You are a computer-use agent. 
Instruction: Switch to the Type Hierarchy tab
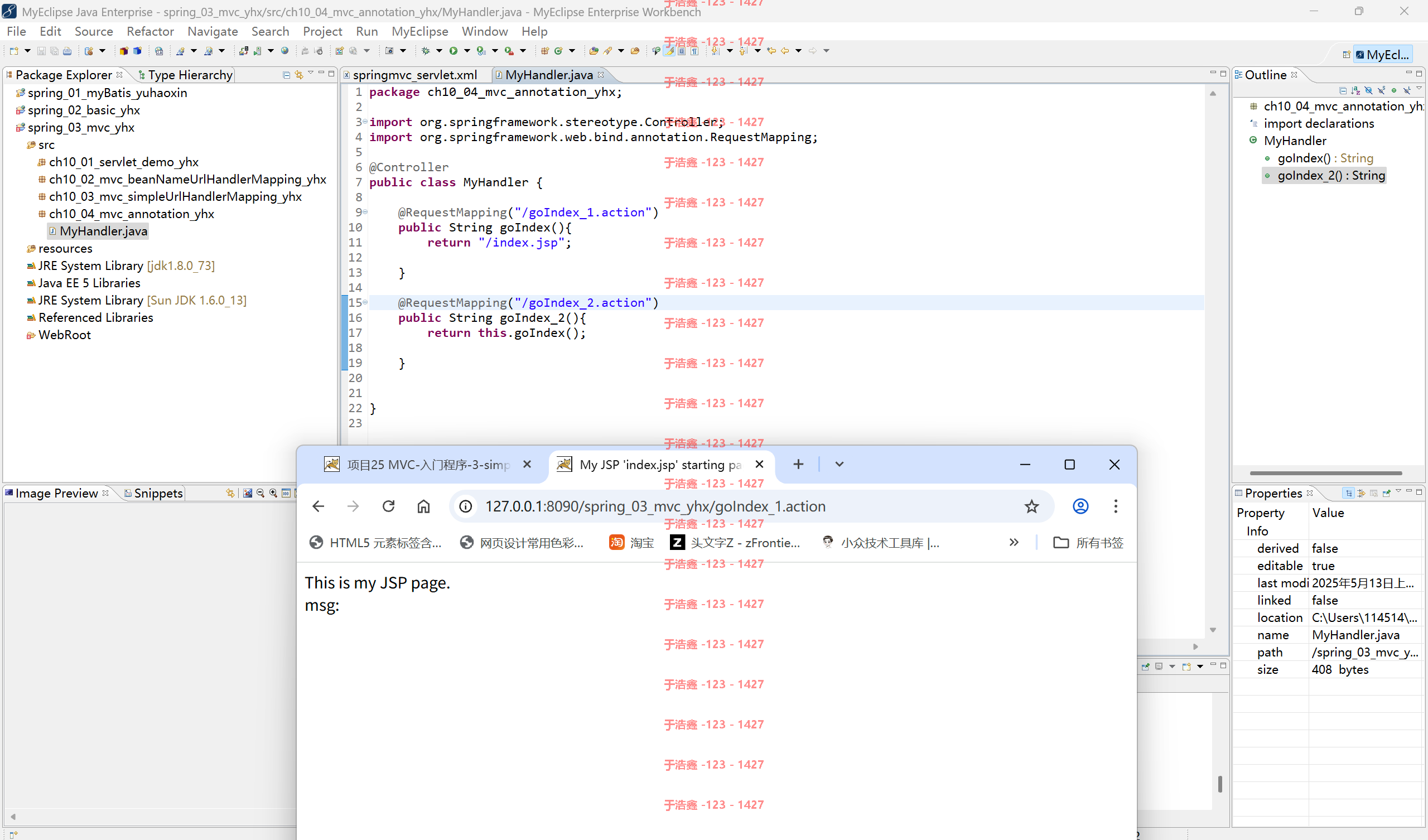(x=185, y=75)
